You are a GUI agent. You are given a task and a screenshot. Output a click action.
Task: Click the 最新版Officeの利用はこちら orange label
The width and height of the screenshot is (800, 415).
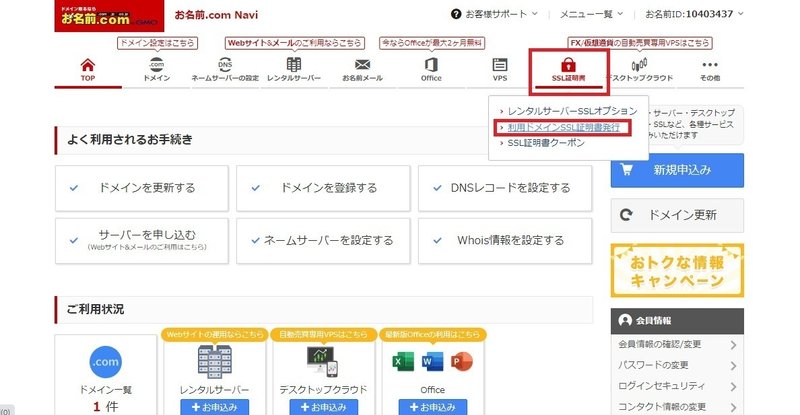[x=433, y=334]
